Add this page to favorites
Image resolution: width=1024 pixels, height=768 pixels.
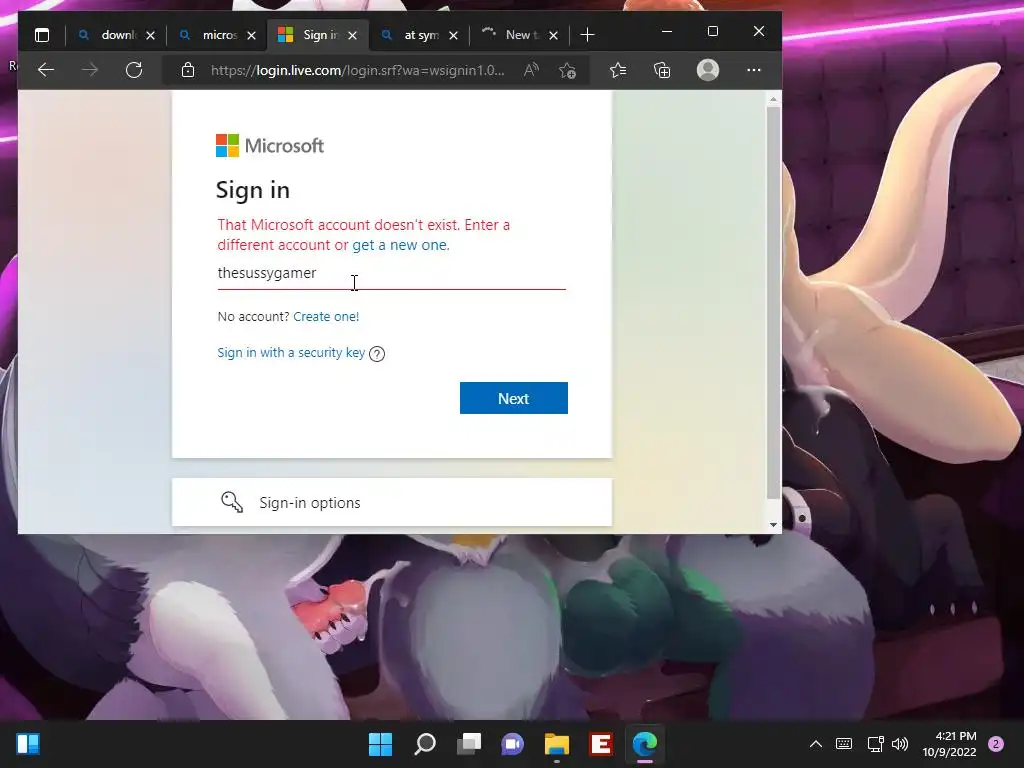point(568,70)
